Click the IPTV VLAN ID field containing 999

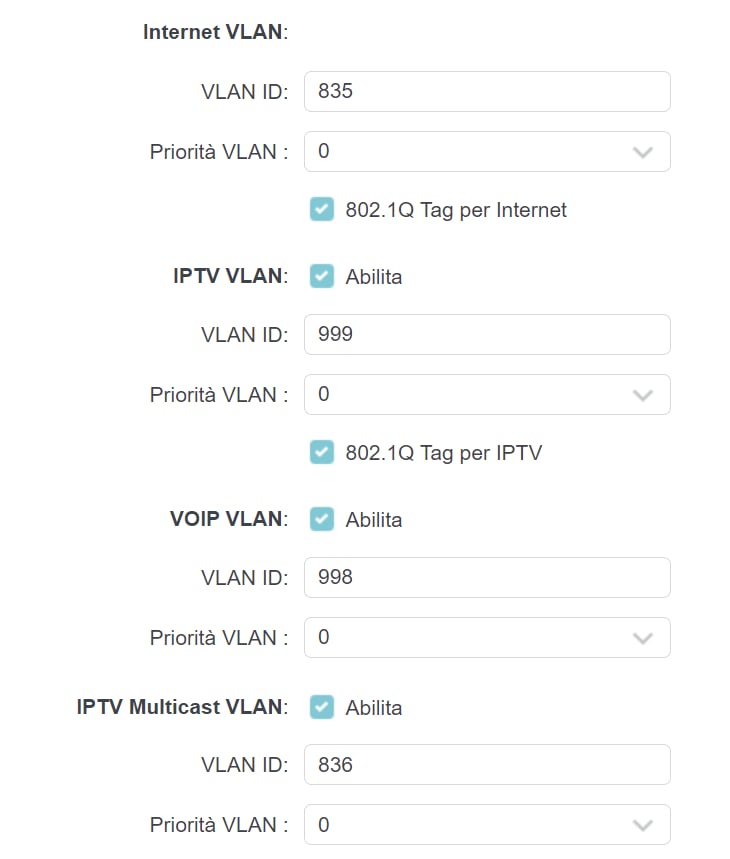point(487,334)
